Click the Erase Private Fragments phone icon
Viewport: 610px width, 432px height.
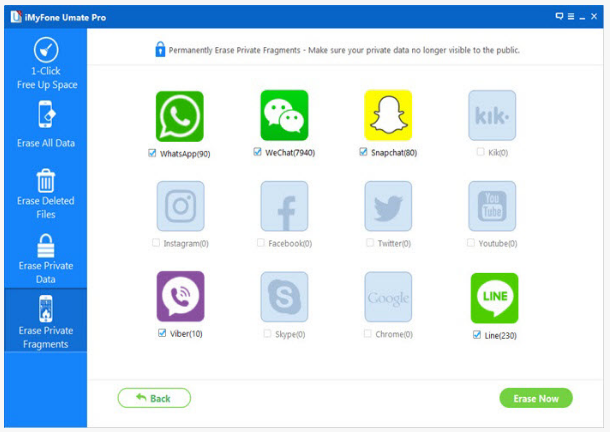pos(46,309)
